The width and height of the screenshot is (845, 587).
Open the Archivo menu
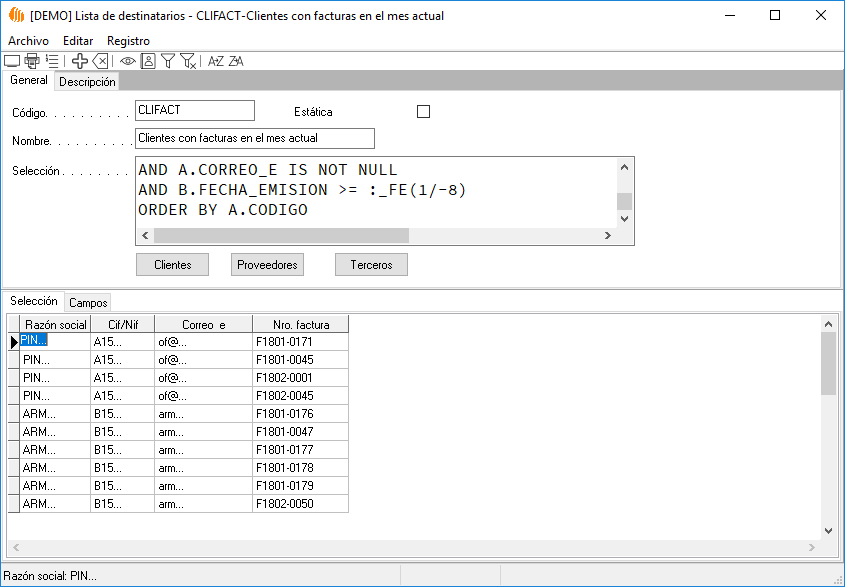(x=28, y=41)
